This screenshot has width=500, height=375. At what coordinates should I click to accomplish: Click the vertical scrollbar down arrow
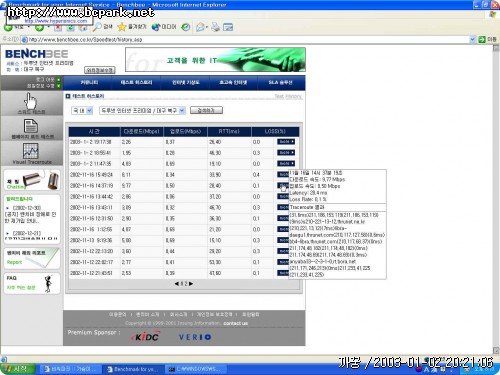tap(496, 350)
